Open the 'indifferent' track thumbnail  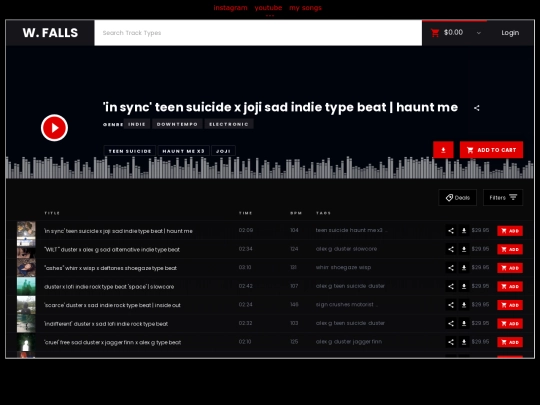pos(26,324)
